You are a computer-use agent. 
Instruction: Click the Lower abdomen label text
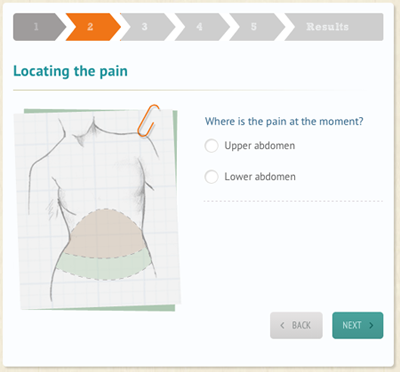[260, 177]
